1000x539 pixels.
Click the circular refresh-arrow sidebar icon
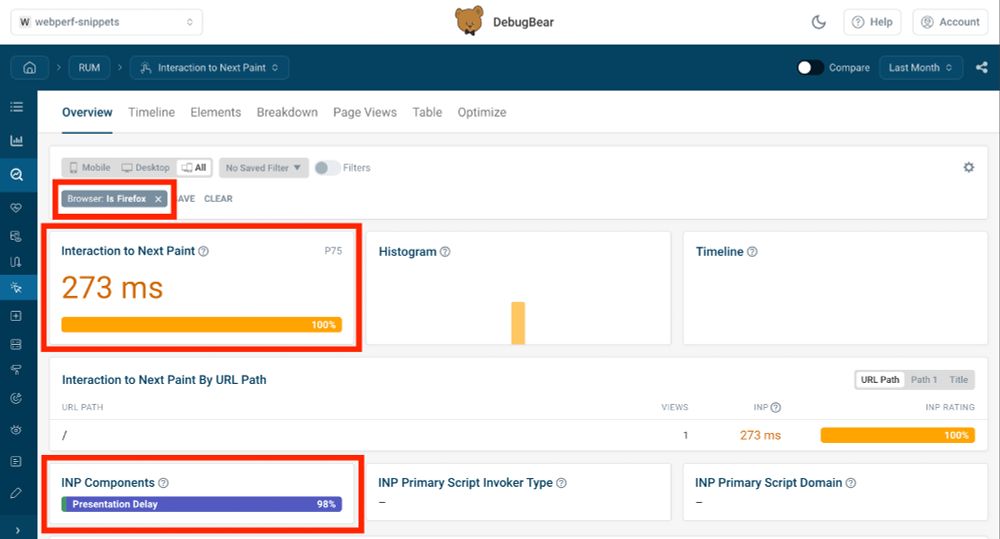point(17,399)
